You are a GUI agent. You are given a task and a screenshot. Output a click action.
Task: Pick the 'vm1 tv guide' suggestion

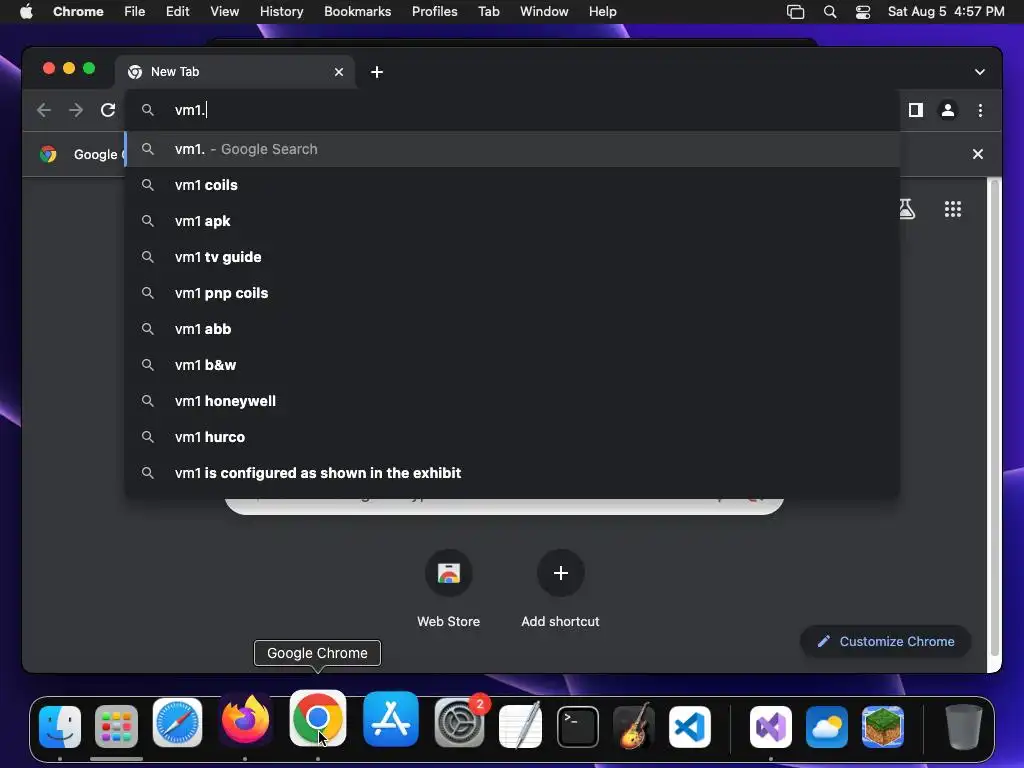513,257
